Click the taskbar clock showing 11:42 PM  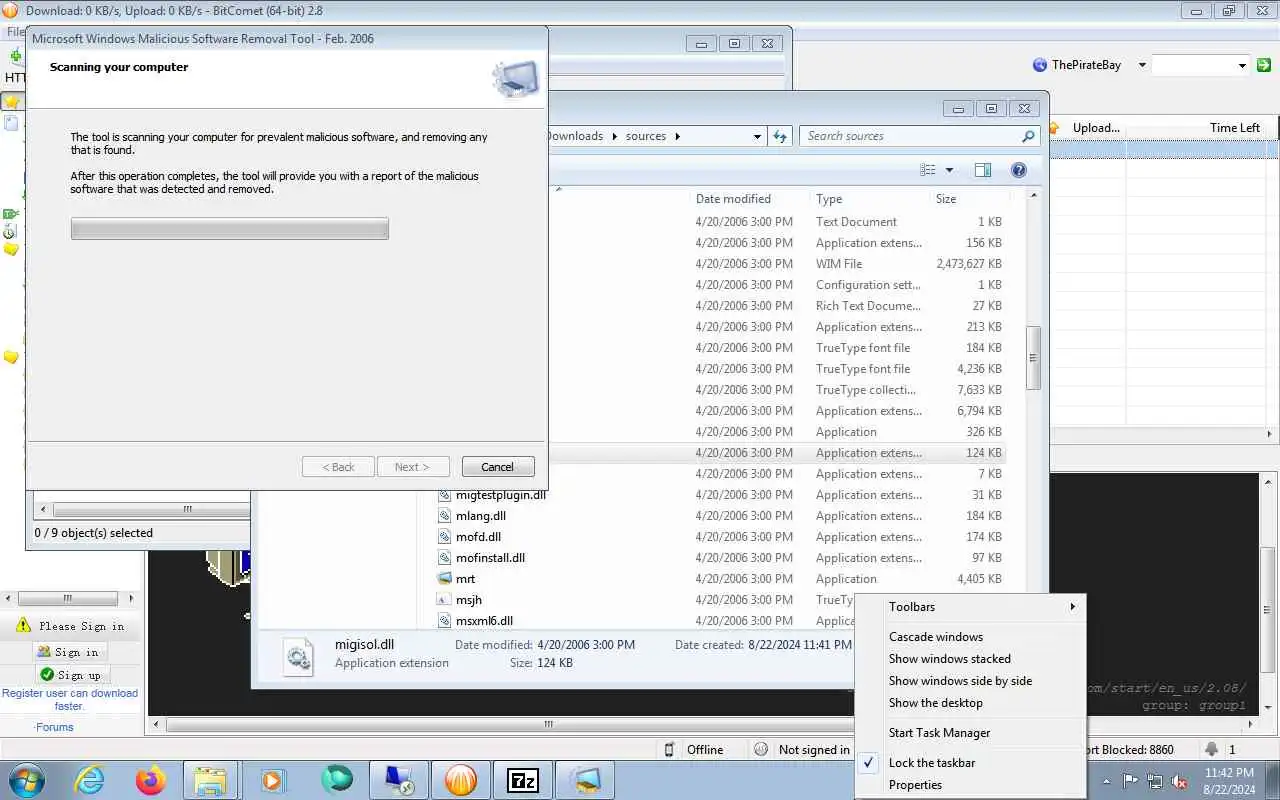tap(1229, 781)
